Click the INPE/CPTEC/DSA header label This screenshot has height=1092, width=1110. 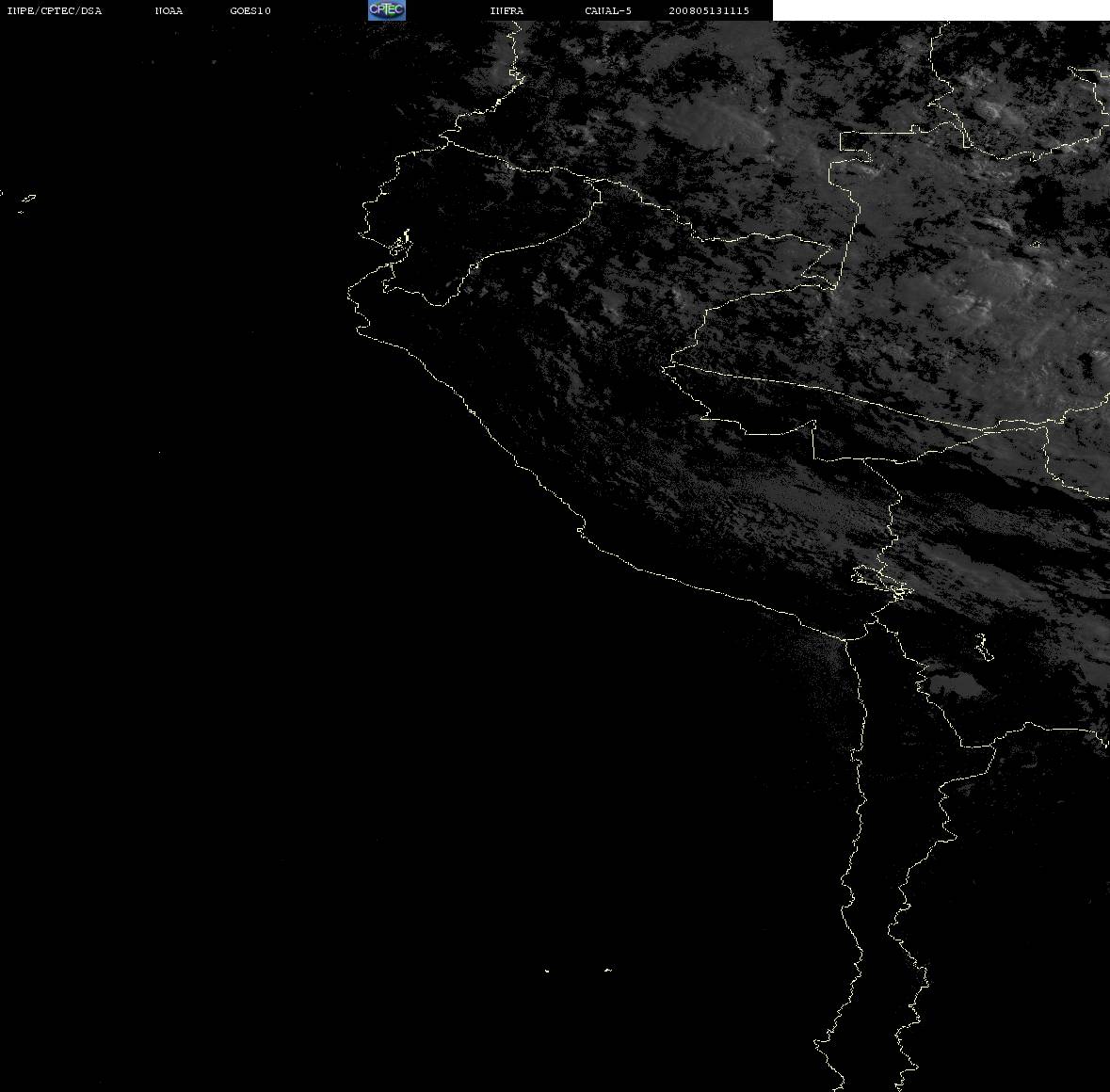55,10
